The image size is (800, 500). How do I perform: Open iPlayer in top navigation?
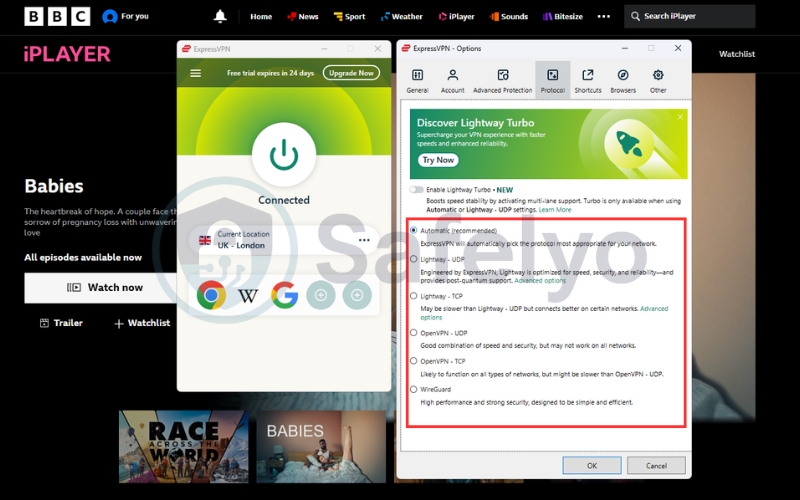click(x=457, y=16)
